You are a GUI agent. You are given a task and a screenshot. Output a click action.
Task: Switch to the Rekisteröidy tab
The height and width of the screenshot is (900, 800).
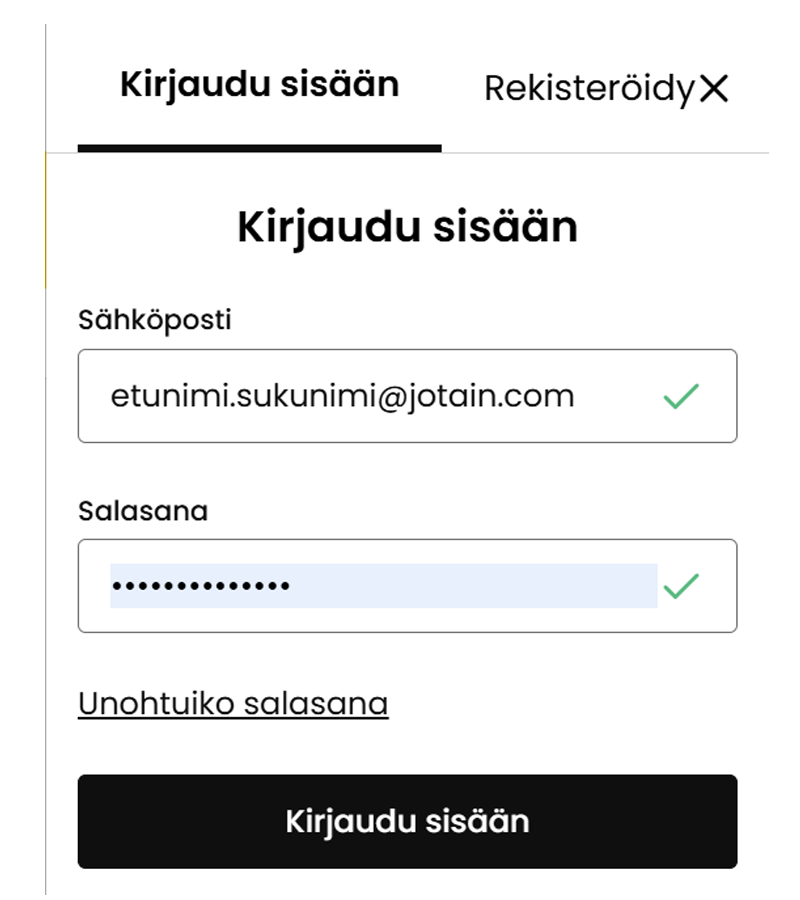coord(588,89)
